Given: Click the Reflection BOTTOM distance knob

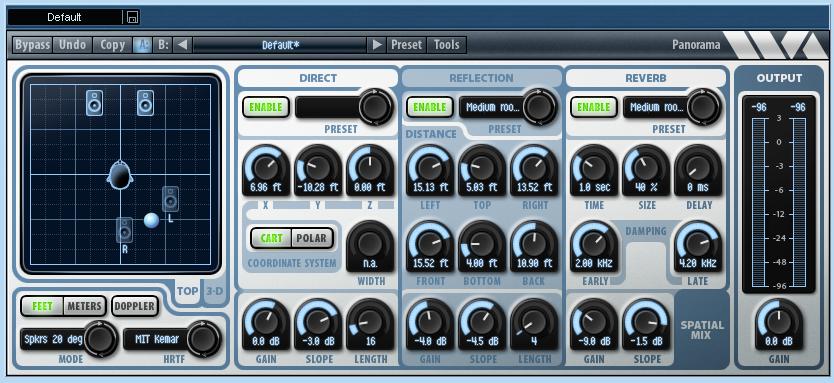Looking at the screenshot, I should click(x=482, y=245).
